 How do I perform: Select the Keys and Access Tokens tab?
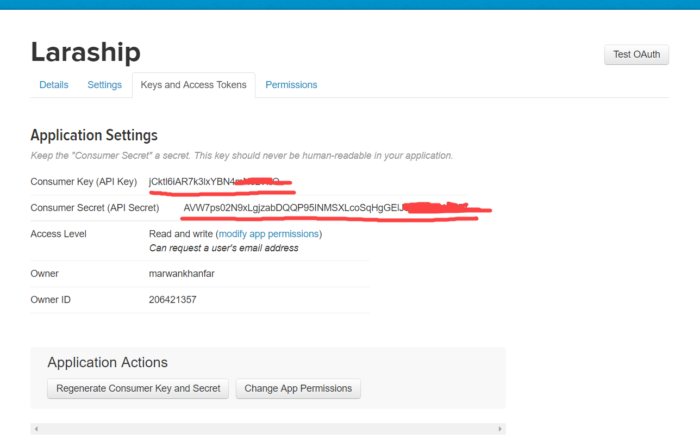[193, 85]
